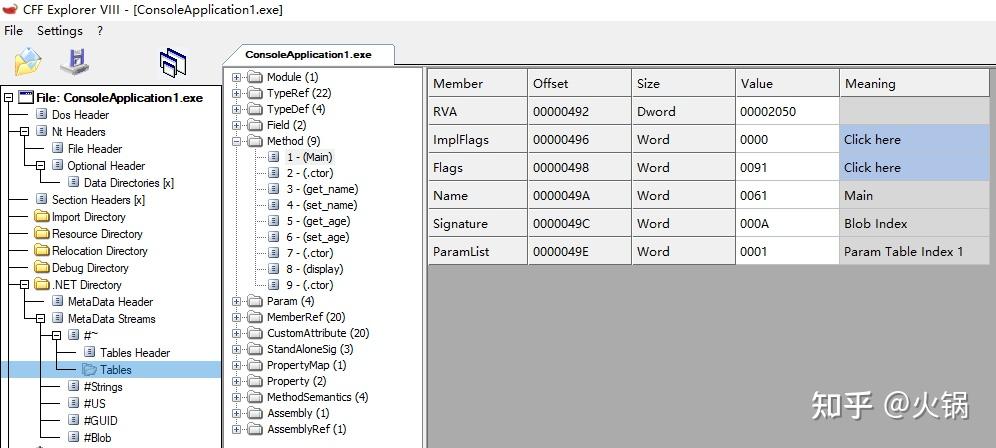Image resolution: width=996 pixels, height=448 pixels.
Task: Collapse the MetaData Streams node
Action: 42,319
